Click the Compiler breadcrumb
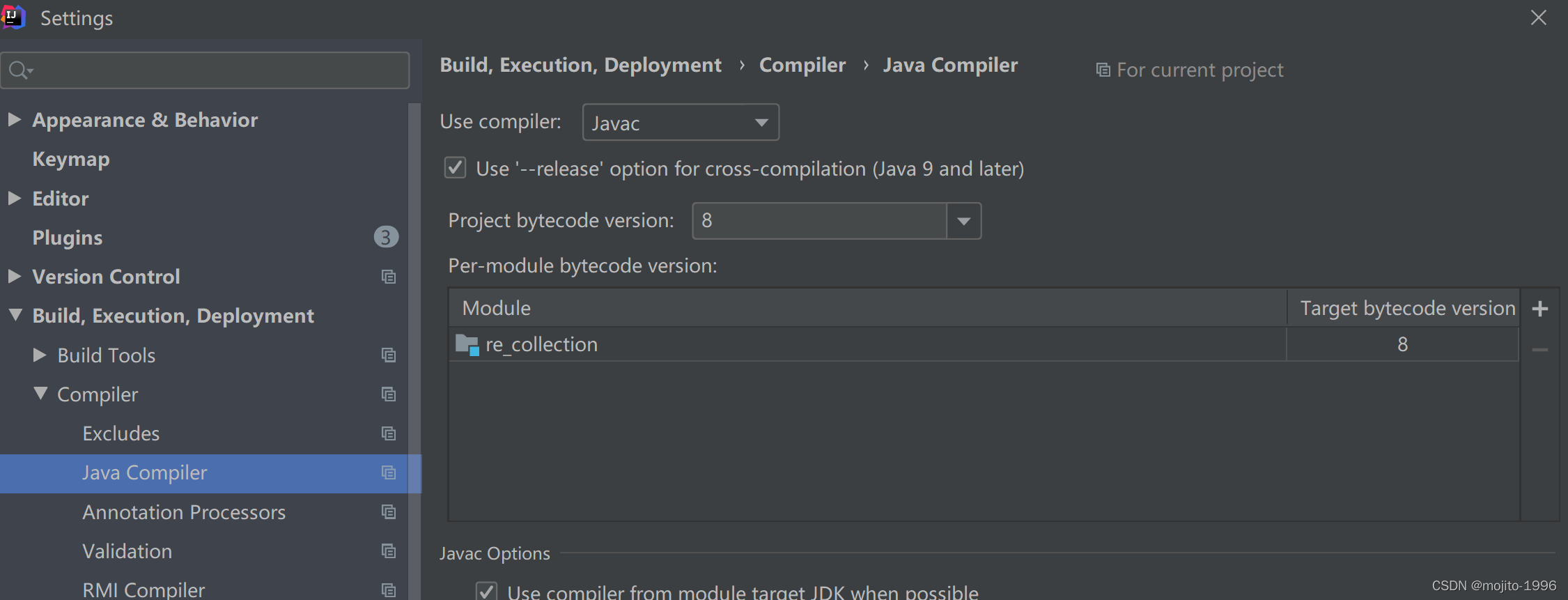Image resolution: width=1568 pixels, height=600 pixels. [802, 65]
